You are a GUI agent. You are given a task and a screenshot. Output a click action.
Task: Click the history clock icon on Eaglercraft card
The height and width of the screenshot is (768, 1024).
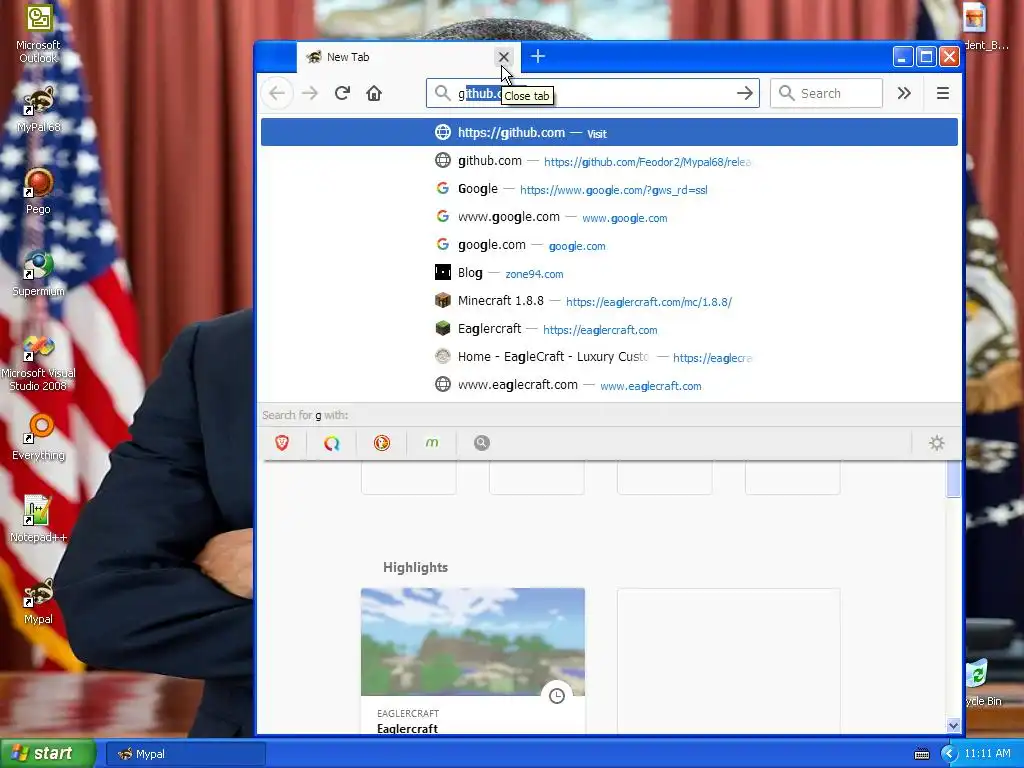(x=557, y=696)
